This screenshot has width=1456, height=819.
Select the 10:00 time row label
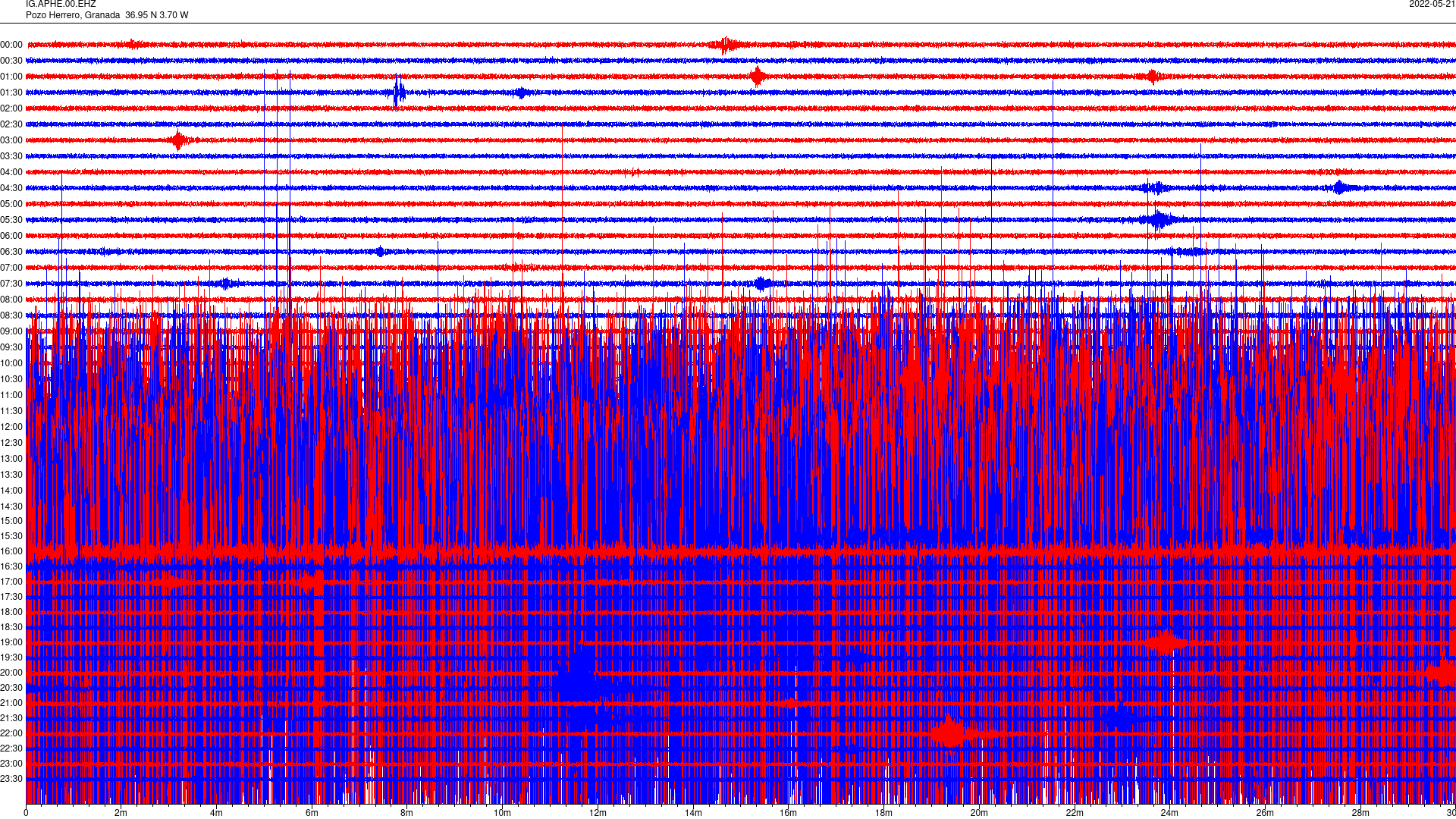(11, 363)
